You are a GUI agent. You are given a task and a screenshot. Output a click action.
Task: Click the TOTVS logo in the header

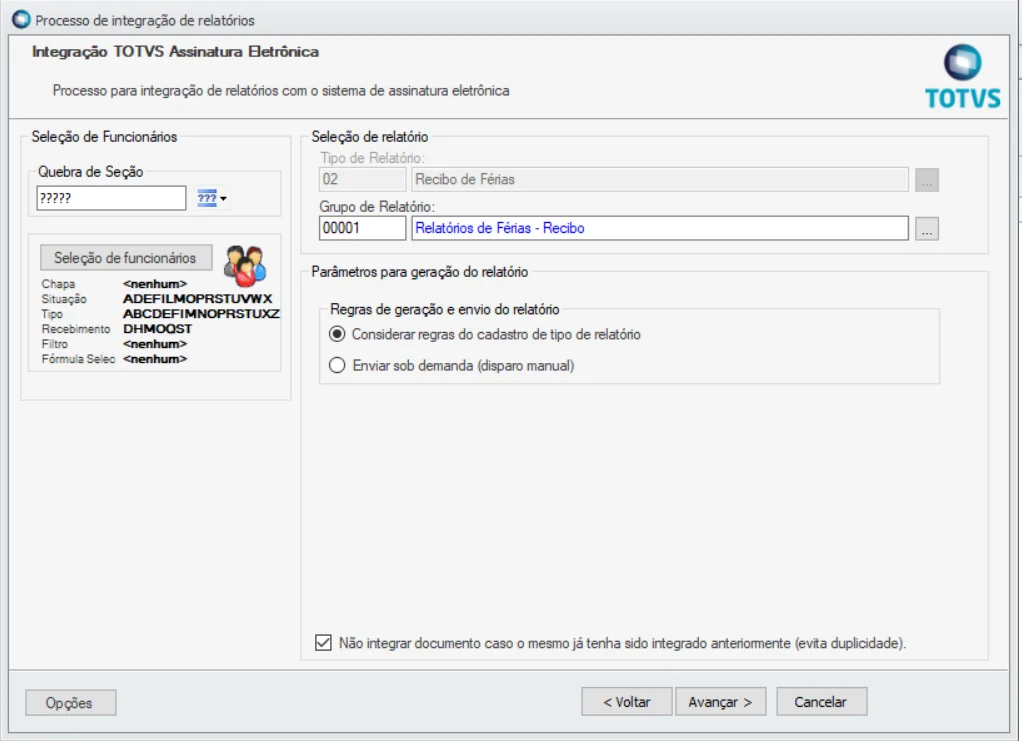(x=962, y=77)
